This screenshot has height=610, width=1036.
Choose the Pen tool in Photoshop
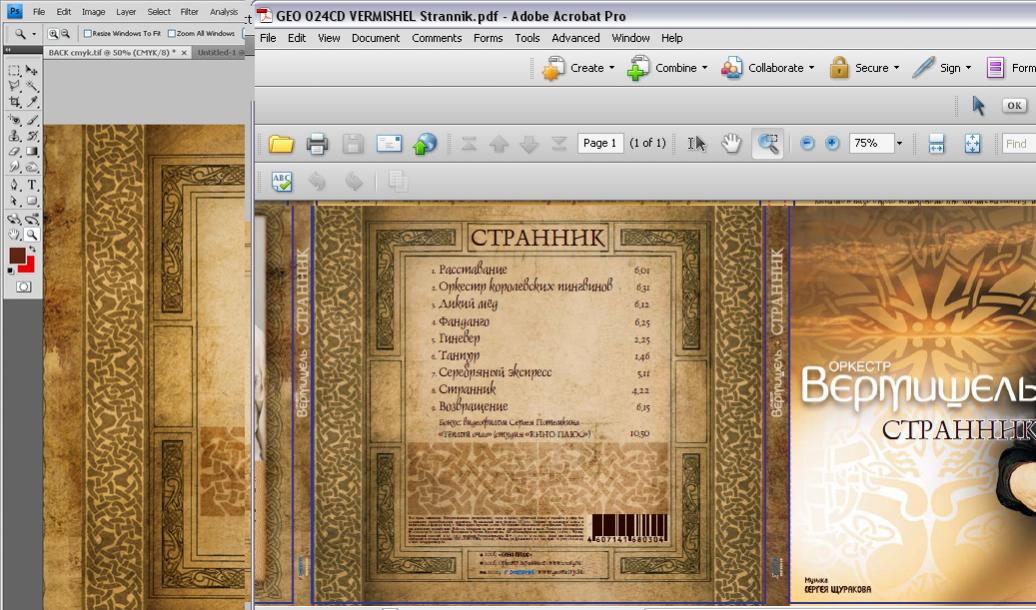[x=14, y=185]
